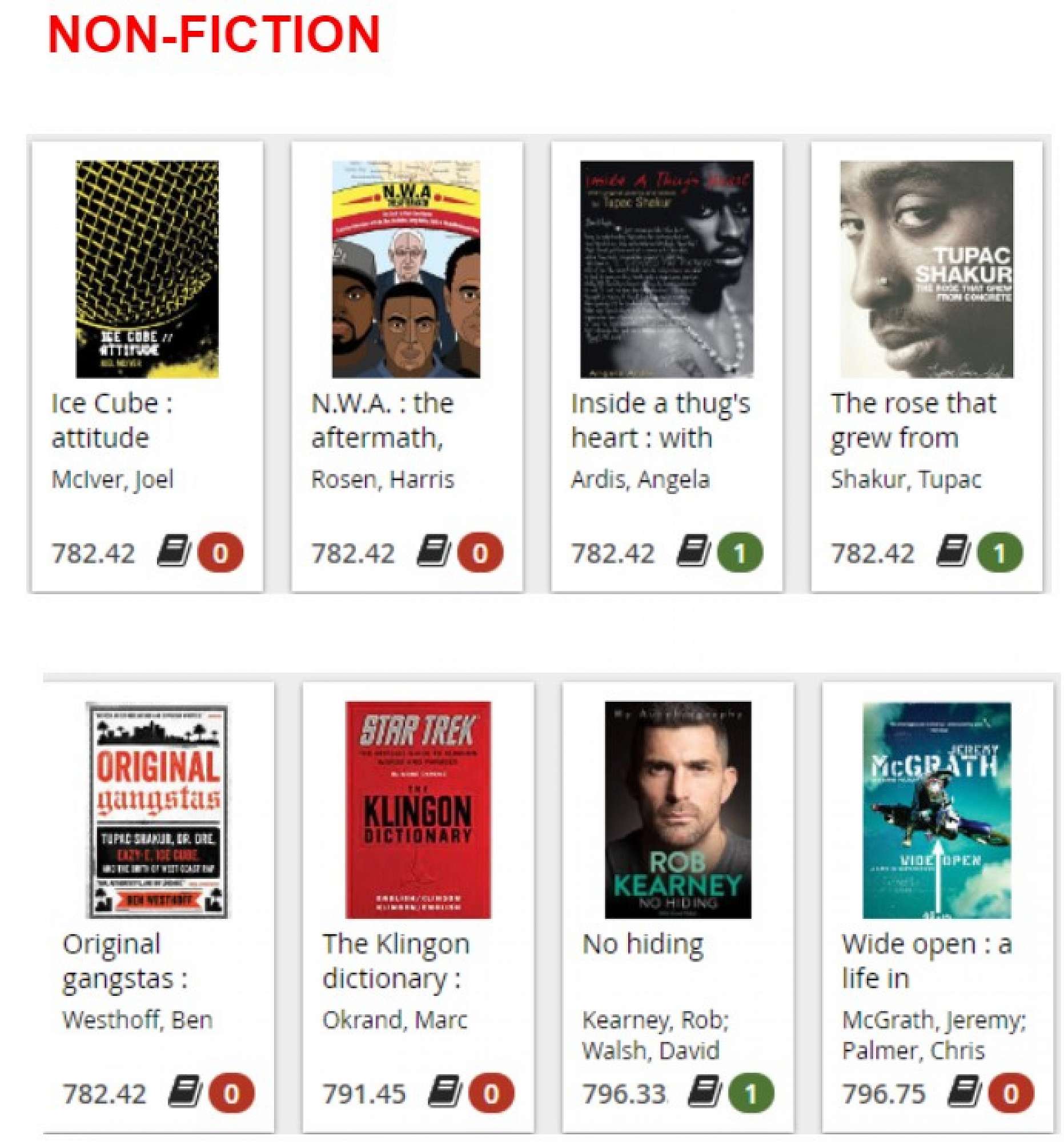Click the book icon under Original gangstas

185,1092
